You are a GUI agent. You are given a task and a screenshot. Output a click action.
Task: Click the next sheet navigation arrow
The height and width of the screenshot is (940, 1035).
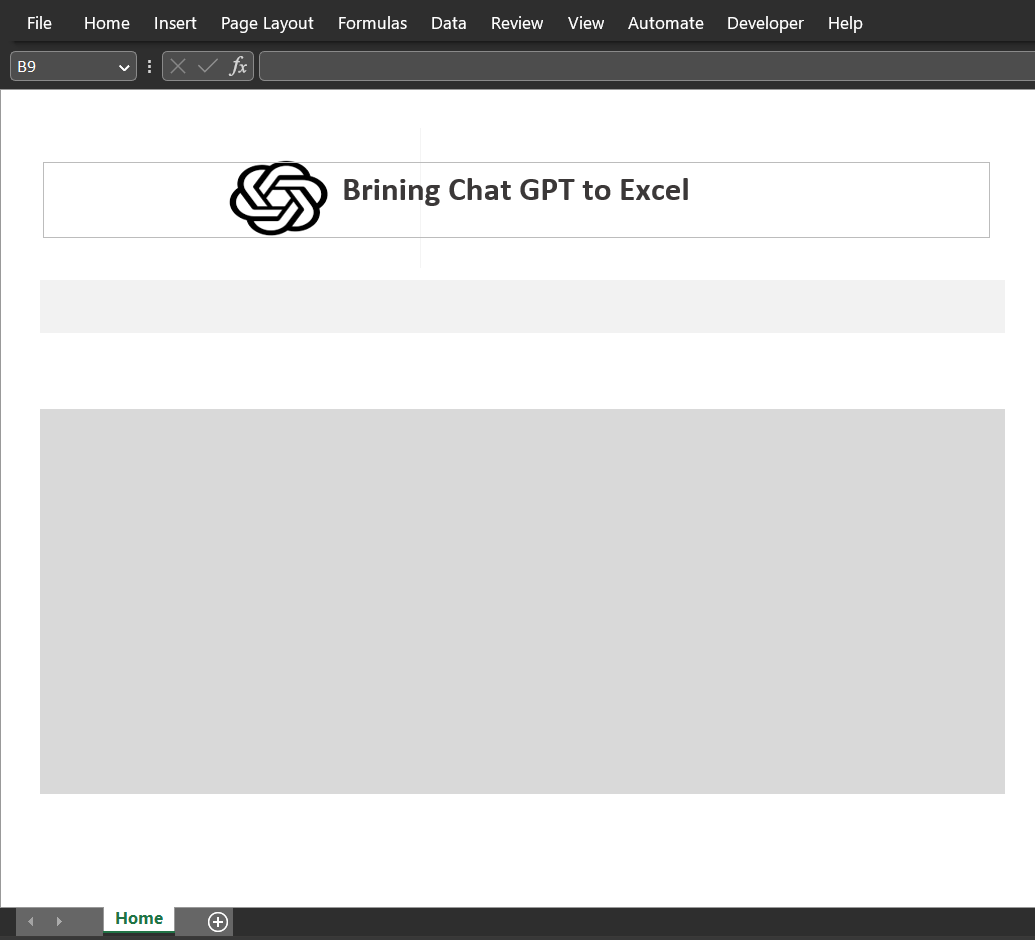point(59,922)
